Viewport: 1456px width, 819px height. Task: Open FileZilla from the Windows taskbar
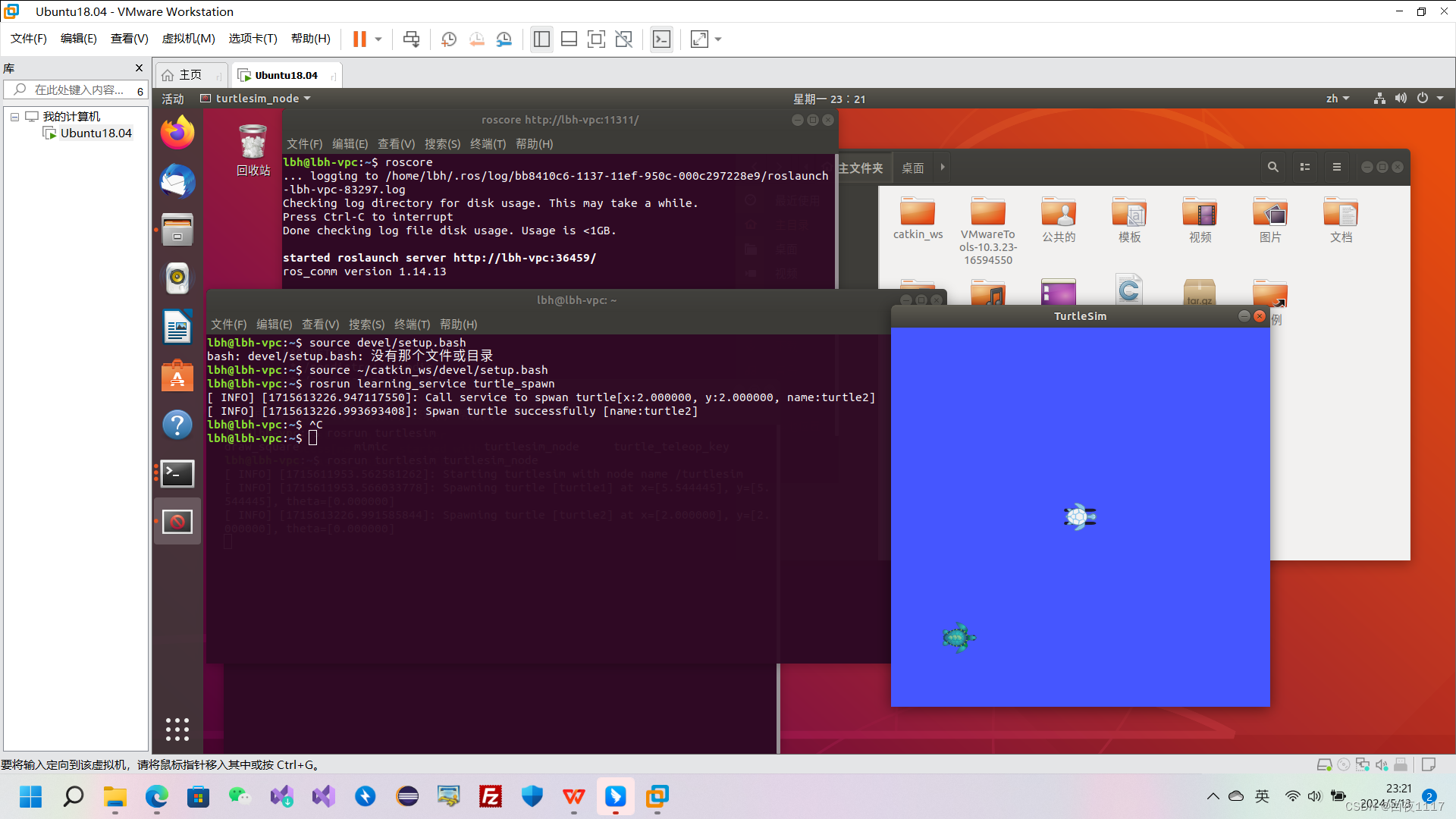[x=490, y=797]
